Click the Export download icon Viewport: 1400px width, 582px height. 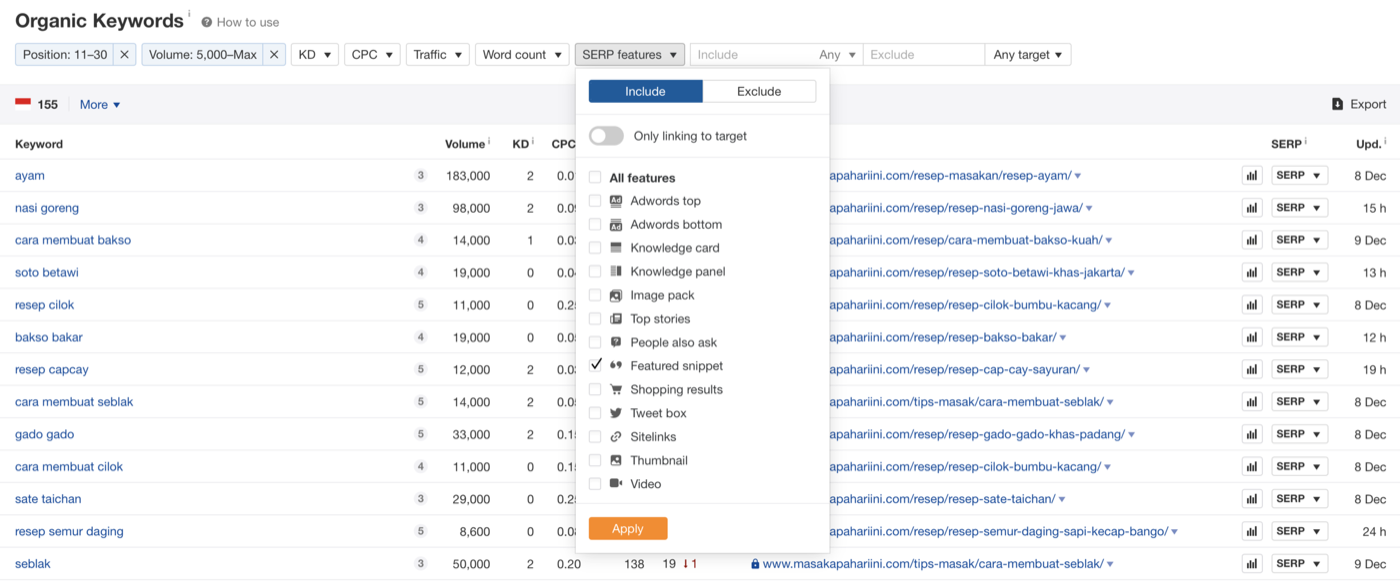1337,104
